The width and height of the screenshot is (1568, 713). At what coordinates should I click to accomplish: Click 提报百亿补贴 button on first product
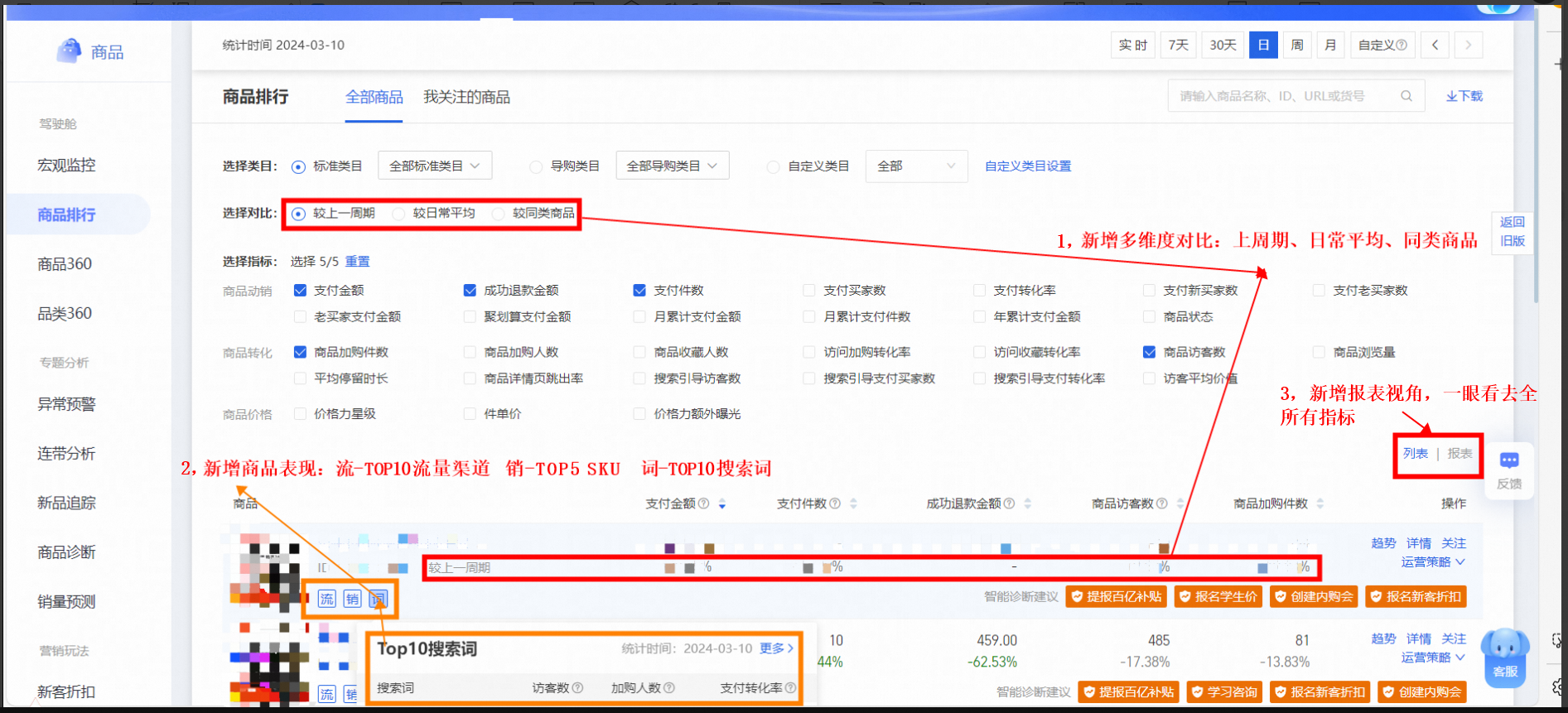[1117, 596]
